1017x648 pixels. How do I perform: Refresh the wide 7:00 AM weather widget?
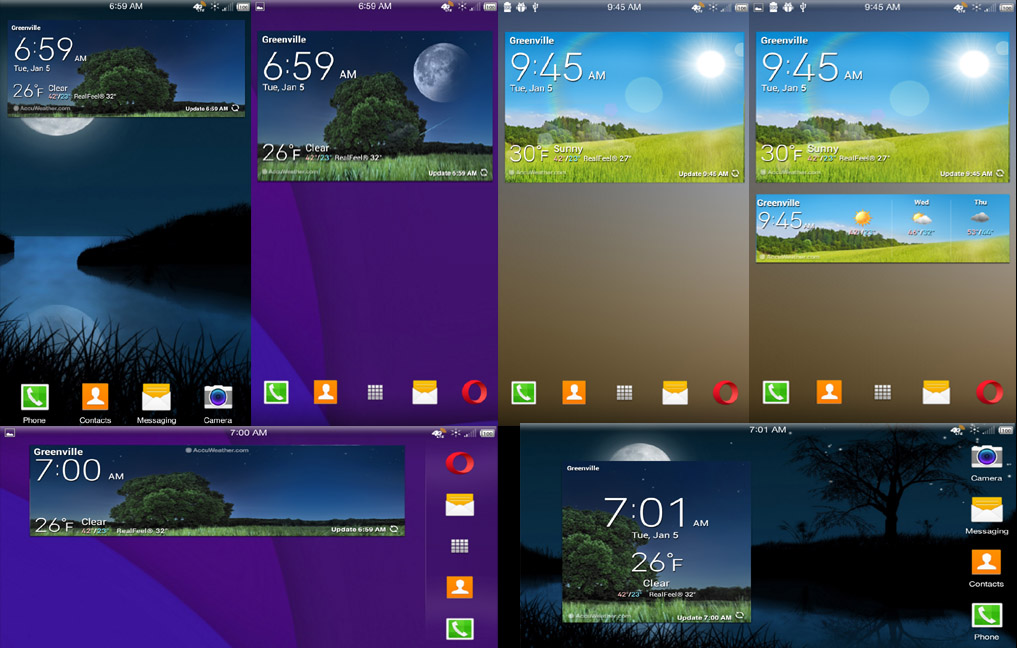coord(394,529)
